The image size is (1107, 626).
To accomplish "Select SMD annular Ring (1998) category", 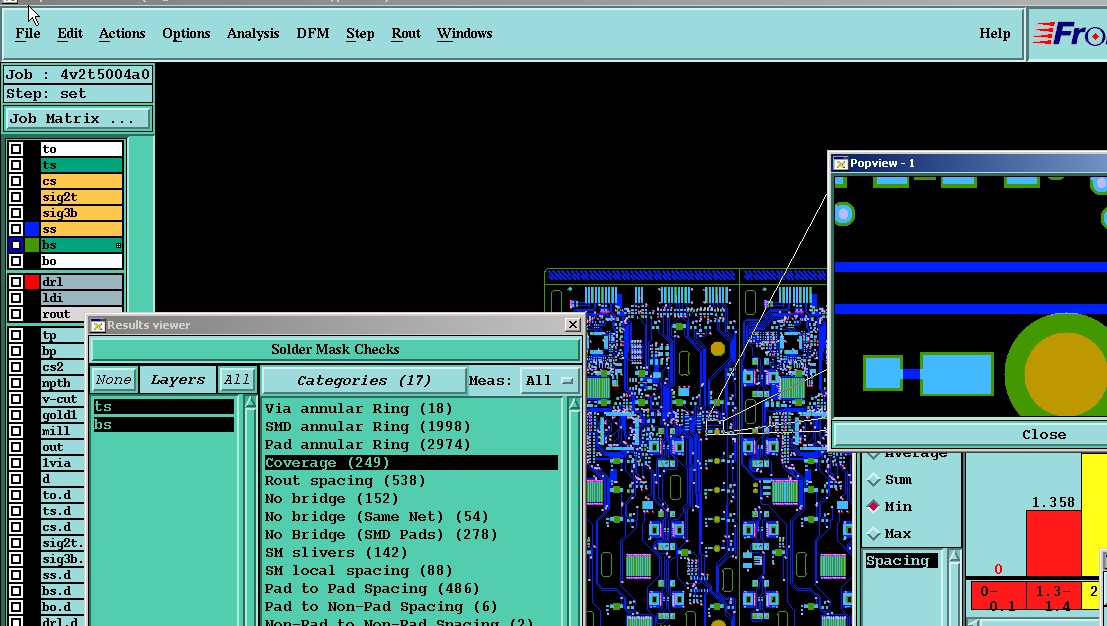I will click(411, 426).
